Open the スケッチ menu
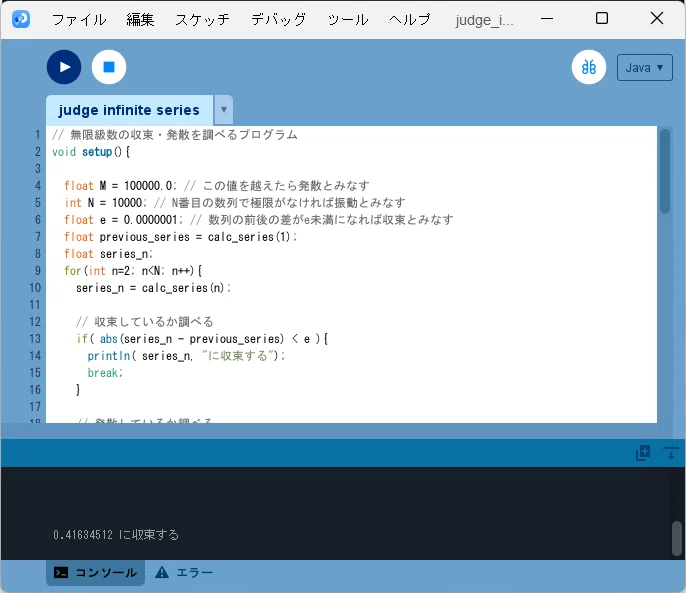 tap(202, 19)
